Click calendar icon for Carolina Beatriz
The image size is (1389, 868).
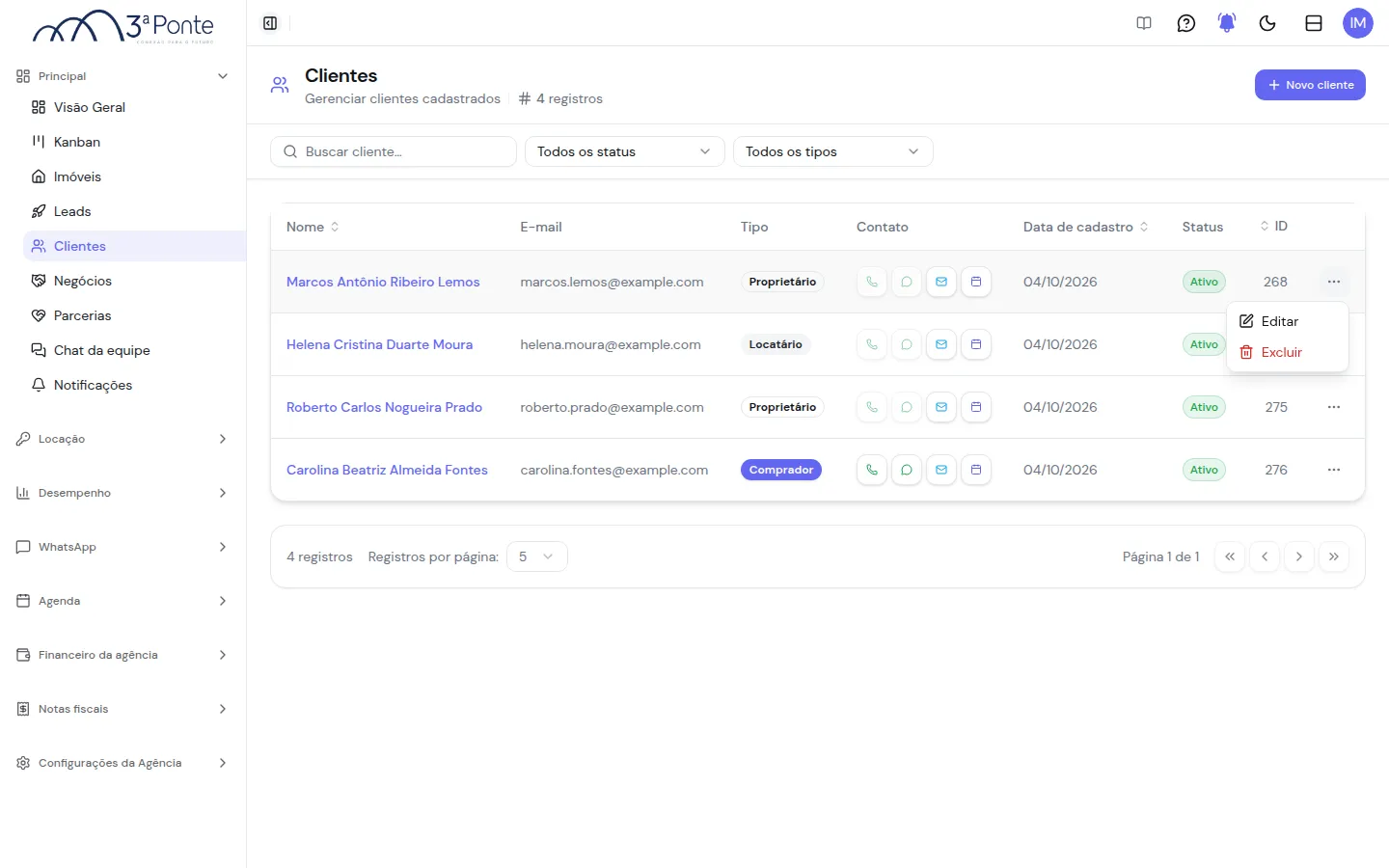976,470
